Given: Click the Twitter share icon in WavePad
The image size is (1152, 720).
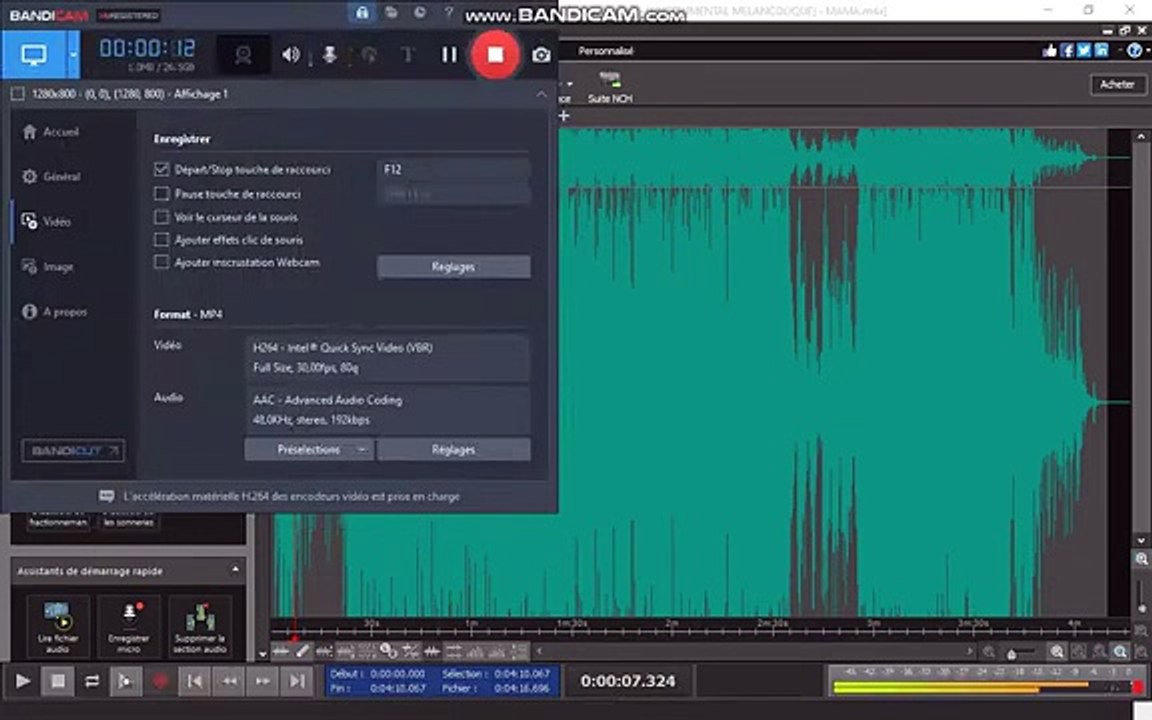Looking at the screenshot, I should [1084, 51].
